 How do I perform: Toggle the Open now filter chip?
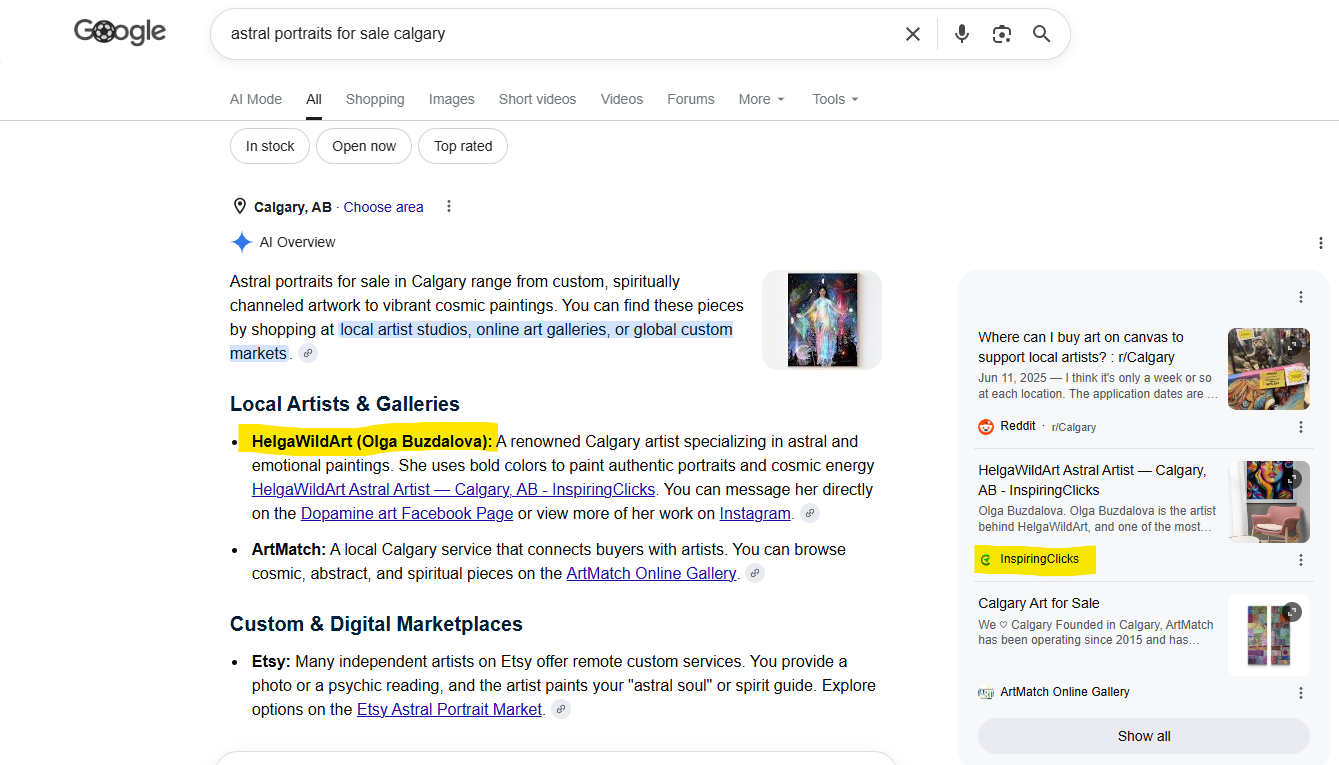[364, 146]
